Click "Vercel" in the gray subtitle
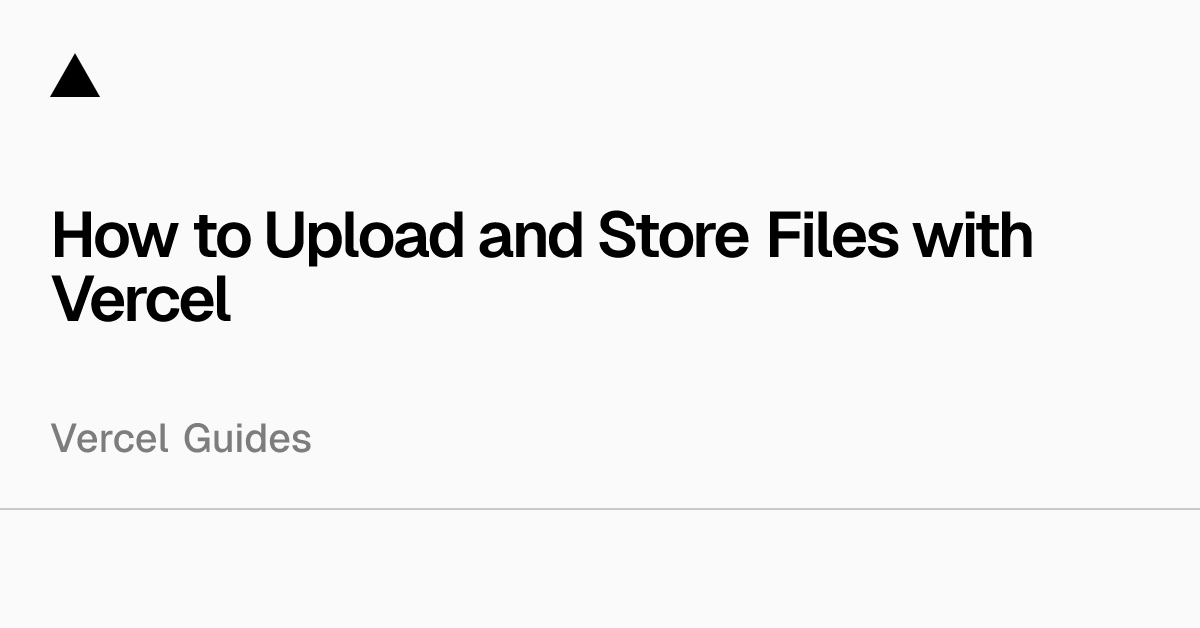 (x=110, y=439)
